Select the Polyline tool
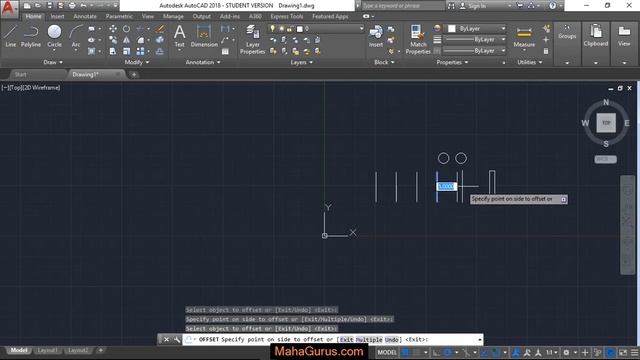This screenshot has width=640, height=360. pyautogui.click(x=31, y=36)
